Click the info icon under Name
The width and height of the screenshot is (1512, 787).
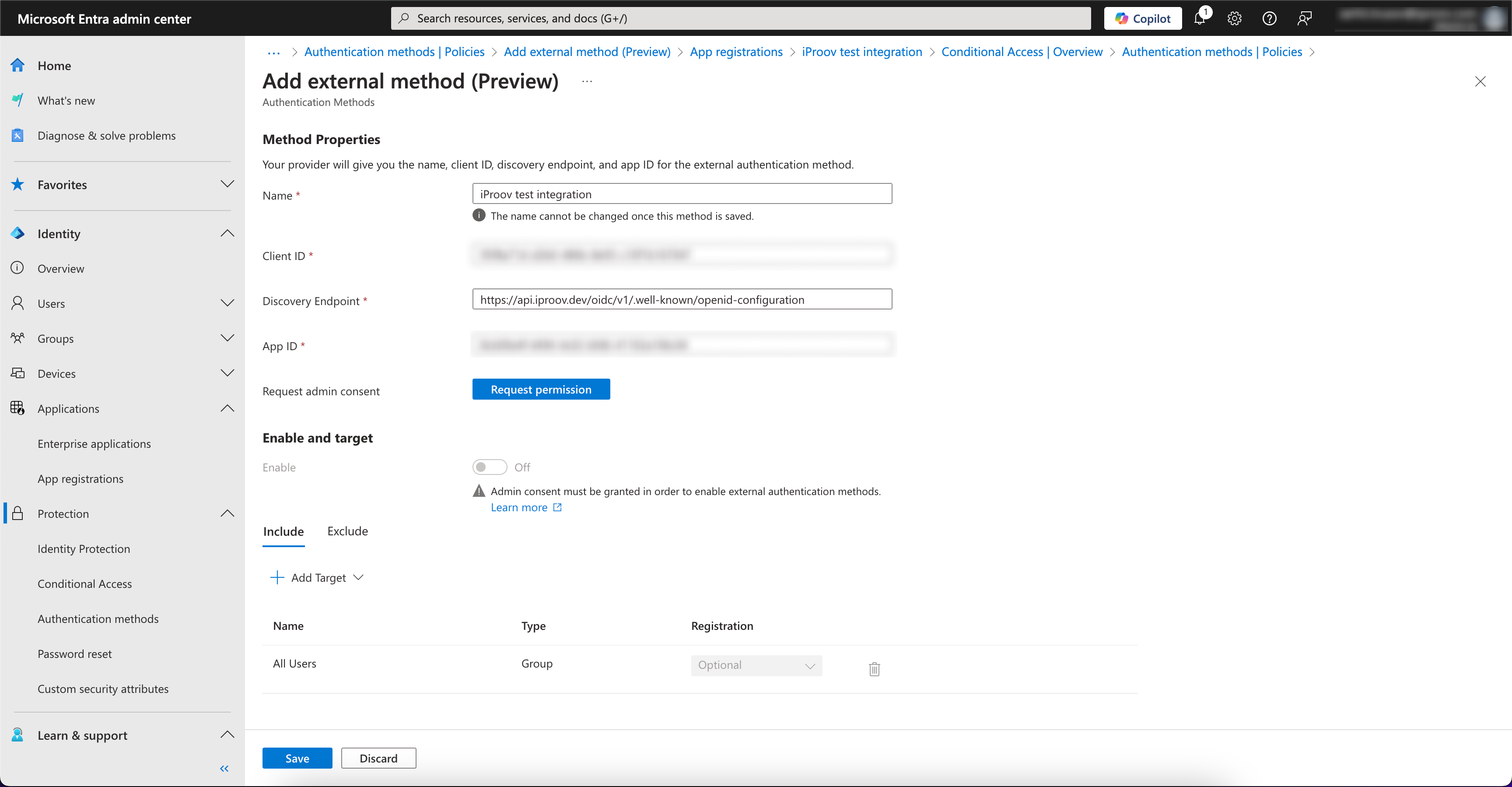[479, 215]
